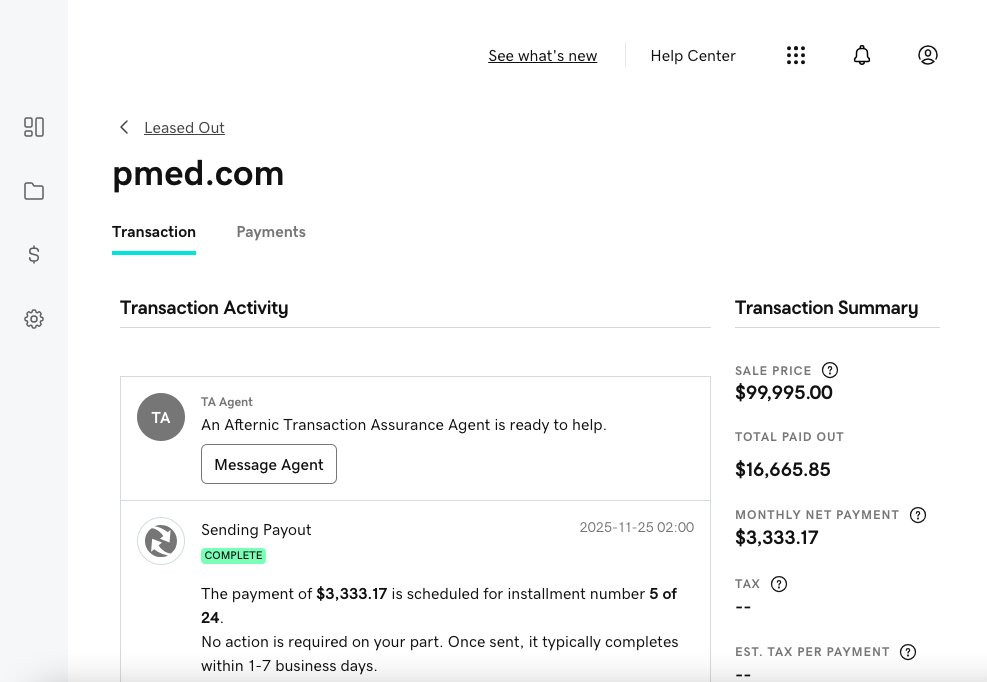Open the apps grid menu
The width and height of the screenshot is (987, 682).
pos(796,56)
